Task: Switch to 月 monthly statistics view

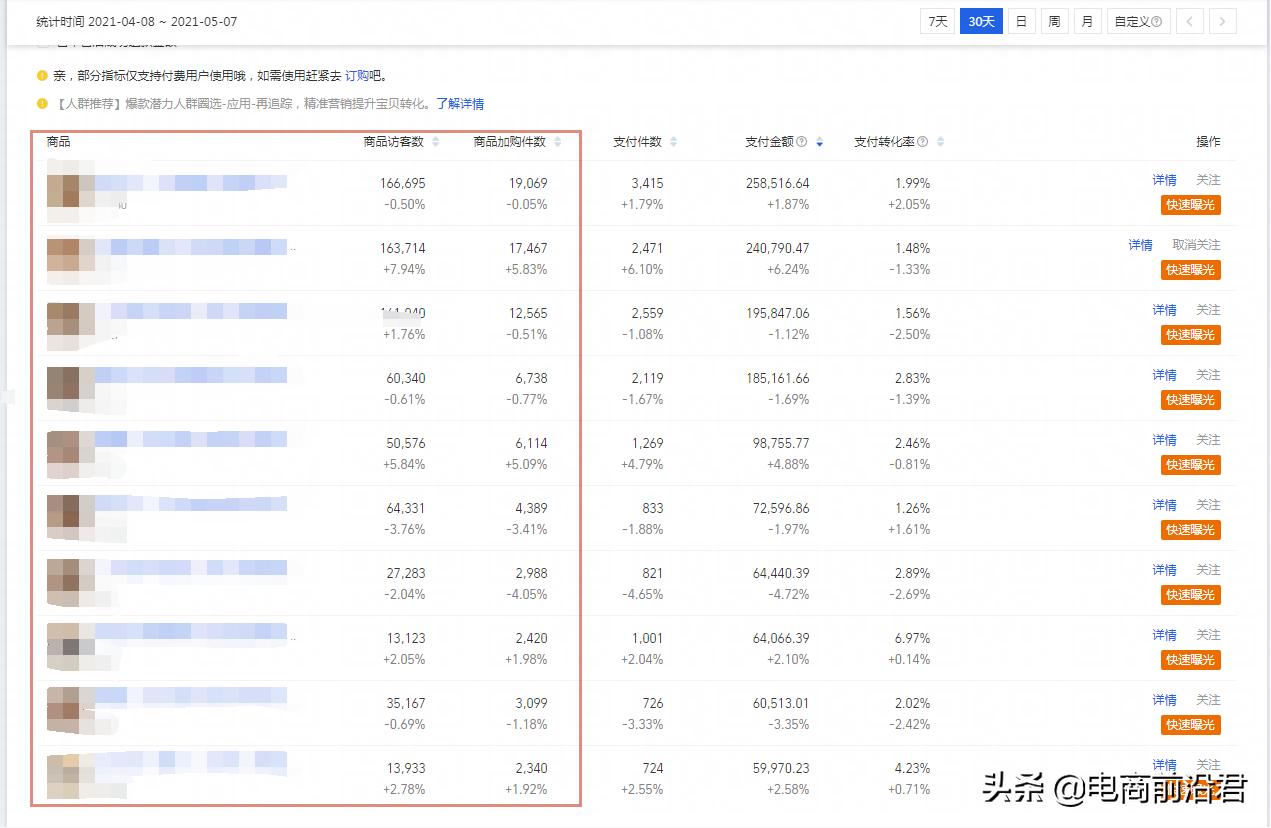Action: tap(1087, 20)
